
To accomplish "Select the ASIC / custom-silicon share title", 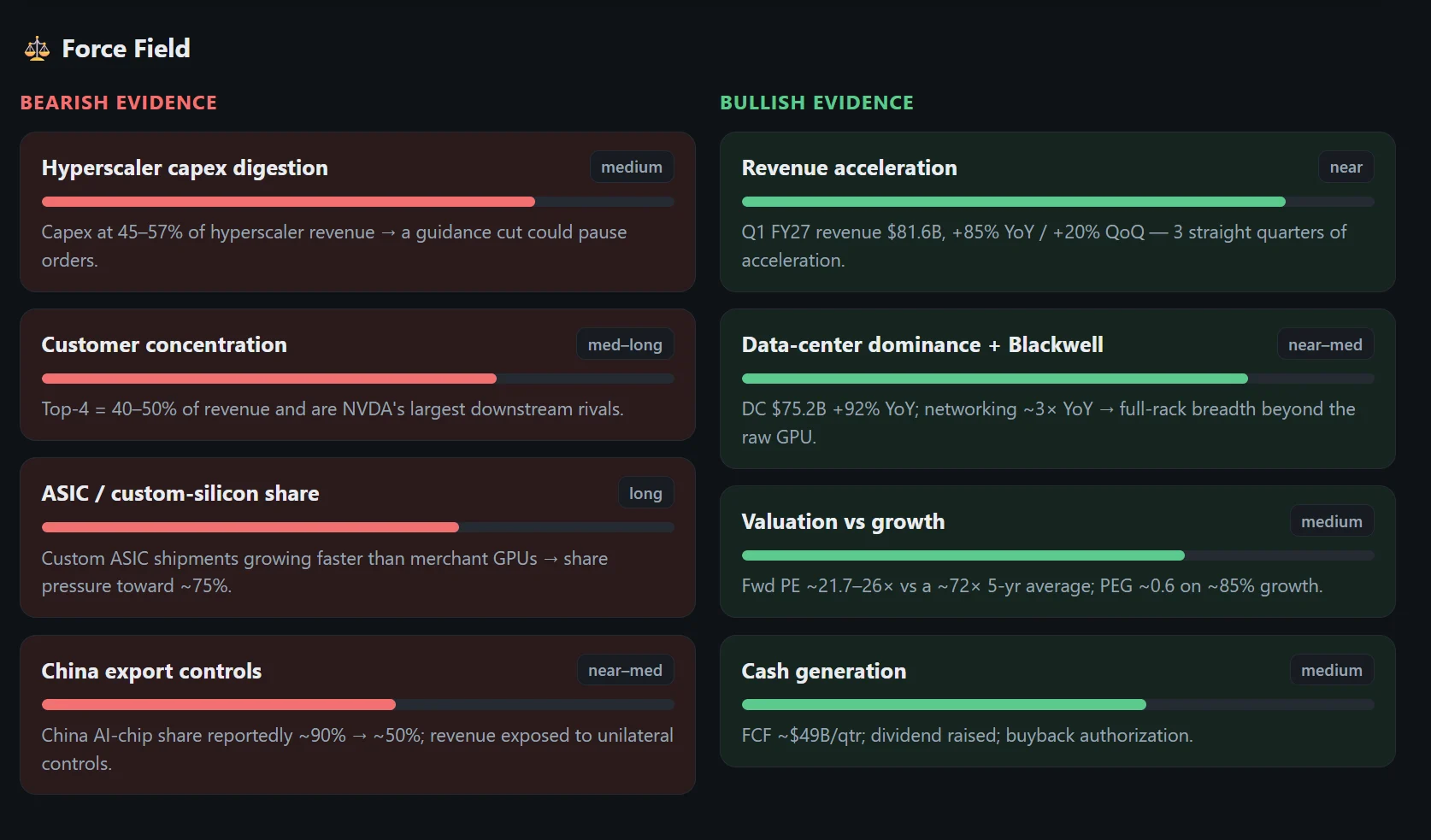I will [180, 493].
